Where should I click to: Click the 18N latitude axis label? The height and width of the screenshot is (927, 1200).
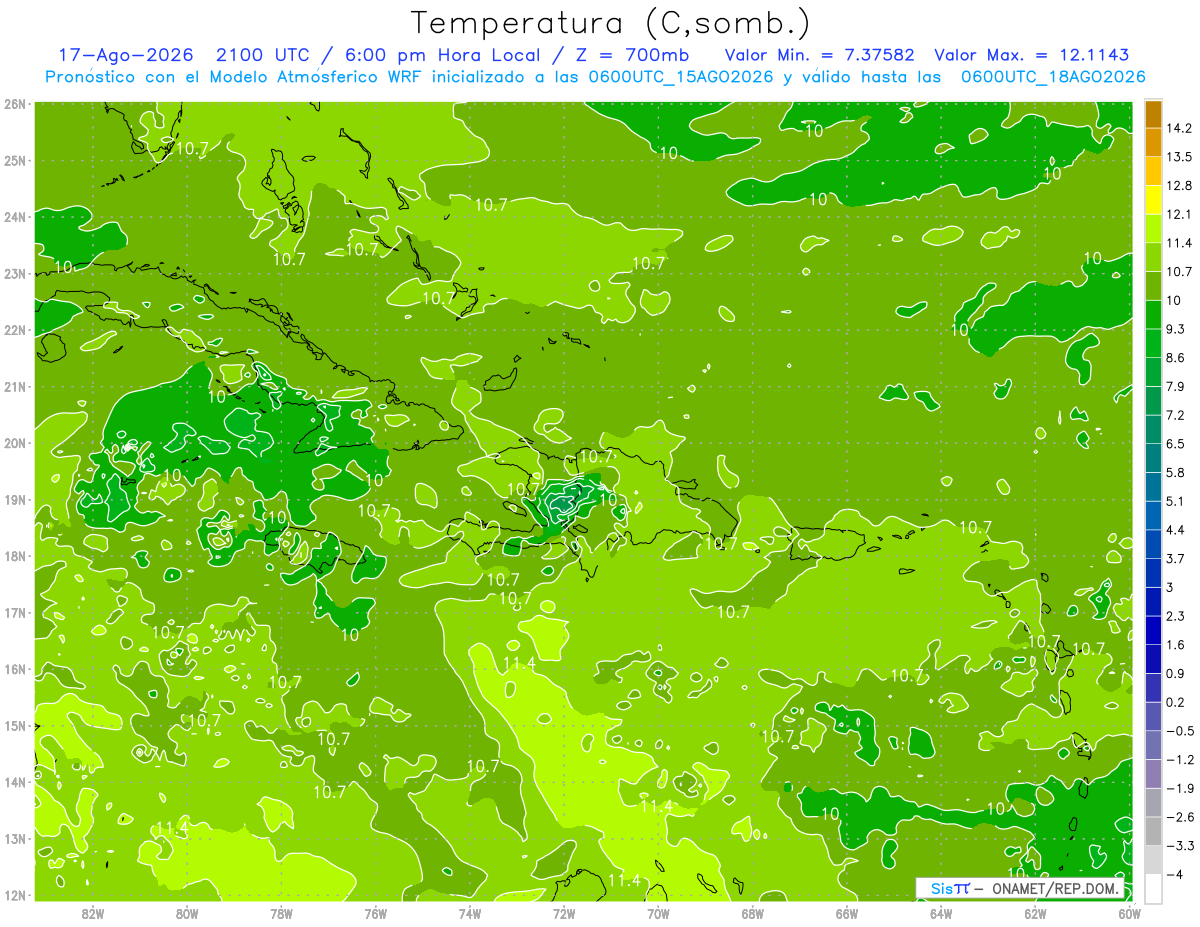(x=14, y=556)
